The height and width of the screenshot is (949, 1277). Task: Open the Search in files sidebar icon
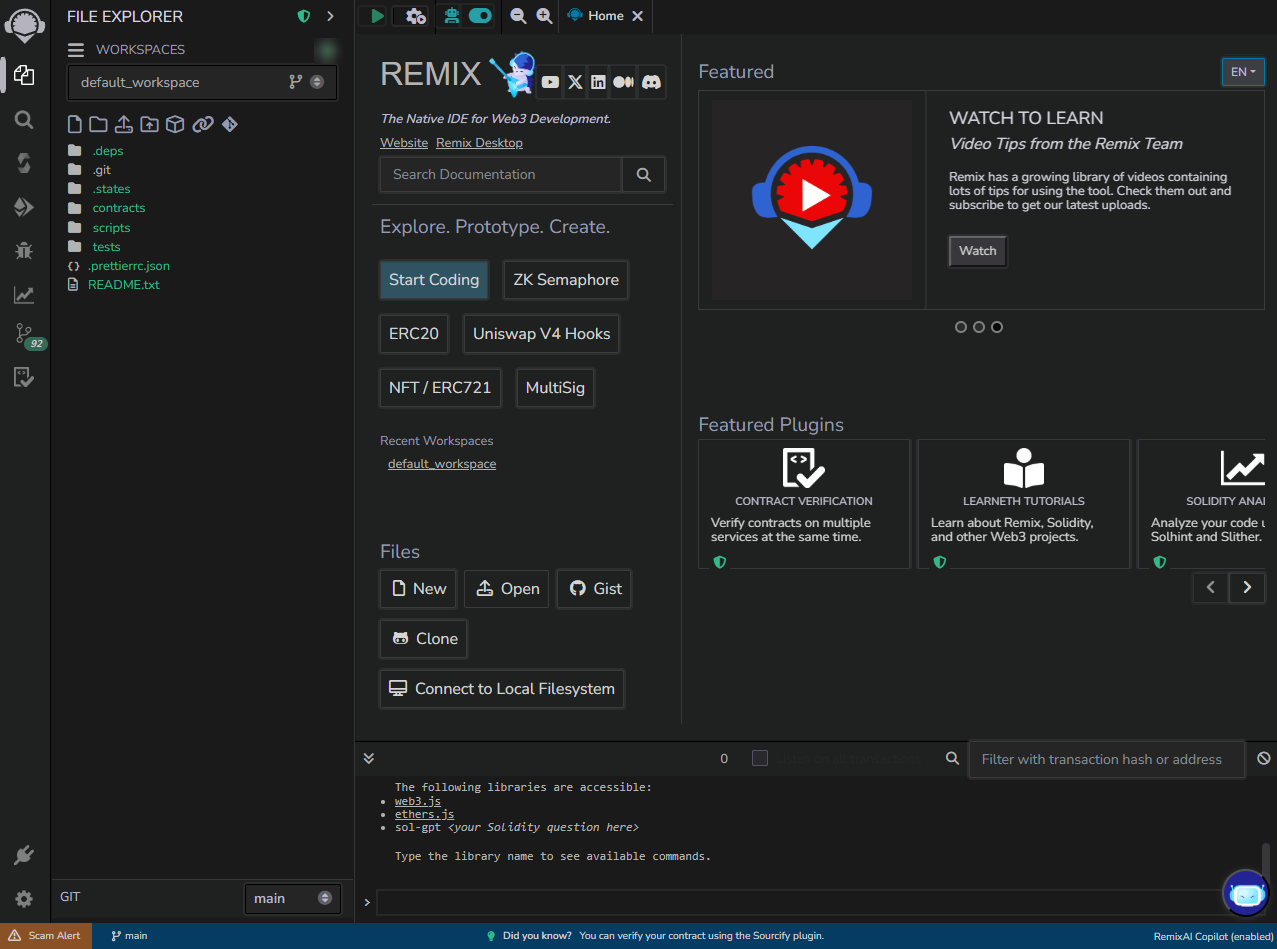[24, 120]
